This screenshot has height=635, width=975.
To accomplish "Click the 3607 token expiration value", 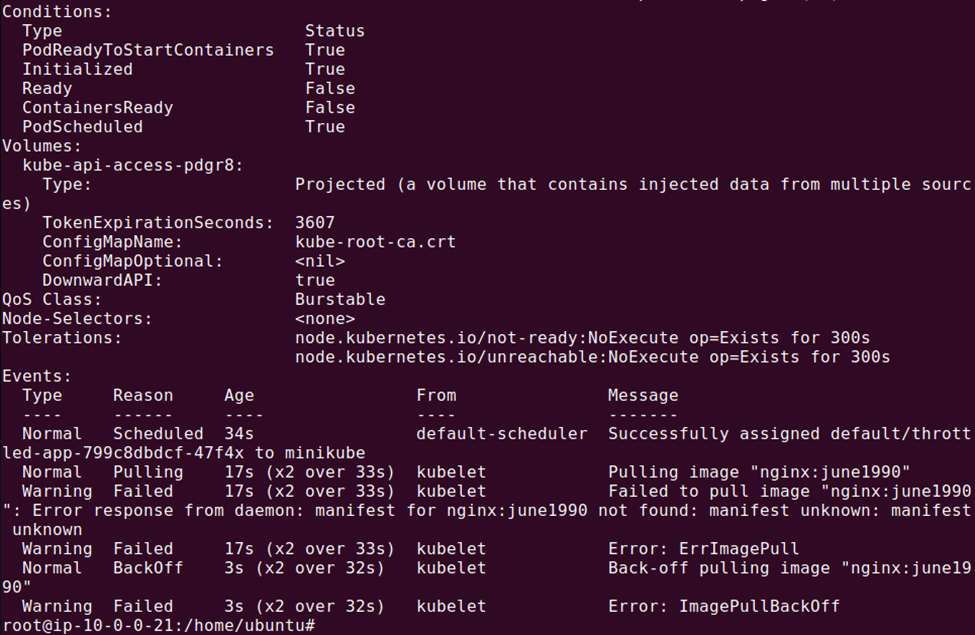I will (x=315, y=223).
